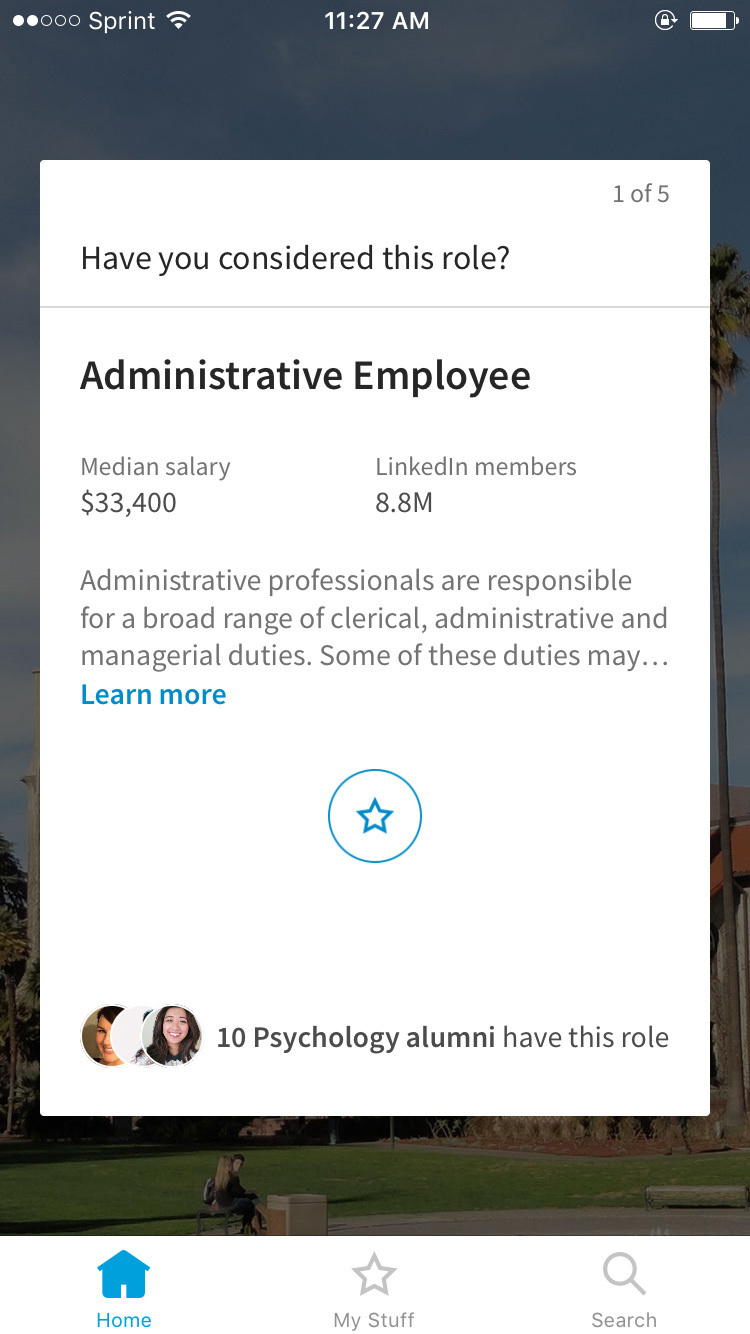Tap the Search magnifying glass icon
This screenshot has height=1334, width=750.
624,1275
